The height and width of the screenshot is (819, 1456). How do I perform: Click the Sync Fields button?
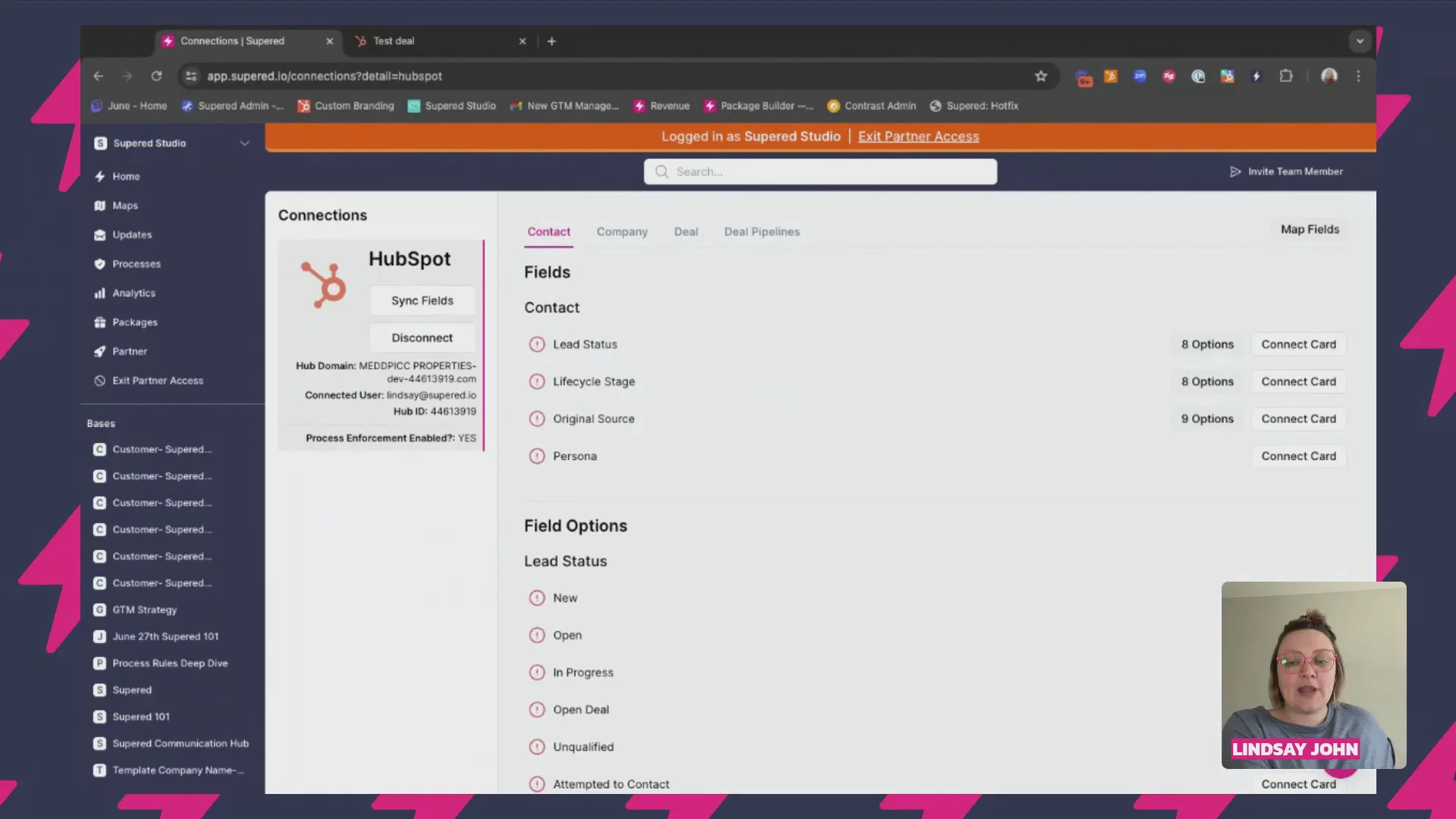point(422,301)
